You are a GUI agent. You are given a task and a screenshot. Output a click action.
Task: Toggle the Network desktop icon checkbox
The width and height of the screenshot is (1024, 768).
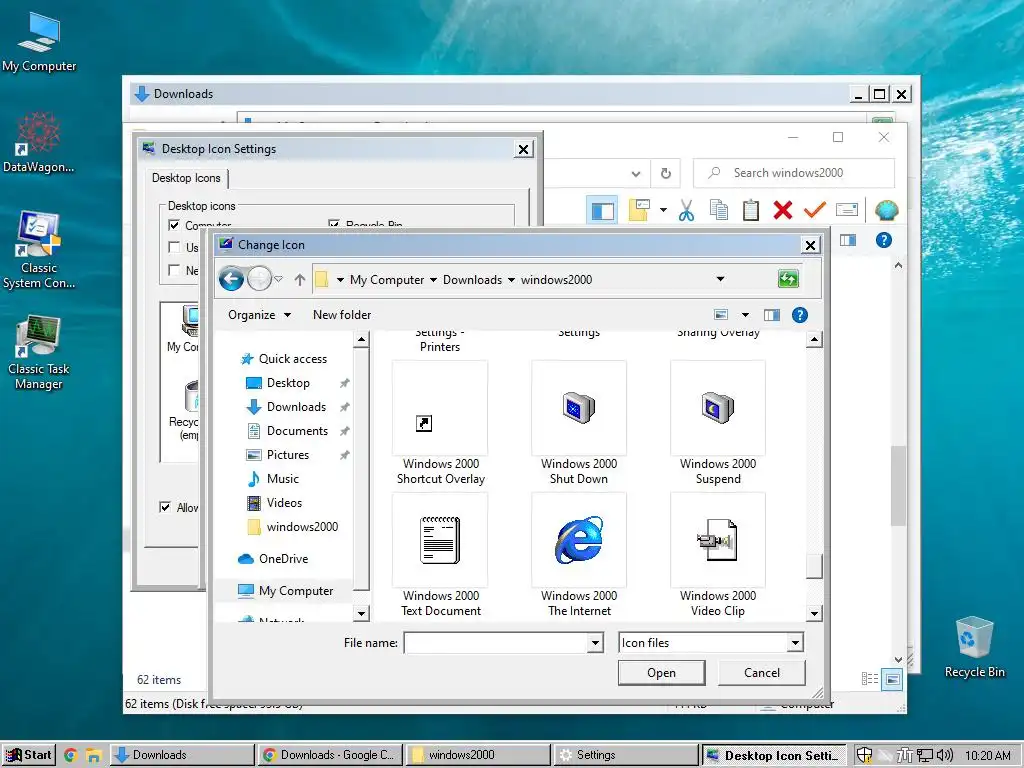click(174, 270)
